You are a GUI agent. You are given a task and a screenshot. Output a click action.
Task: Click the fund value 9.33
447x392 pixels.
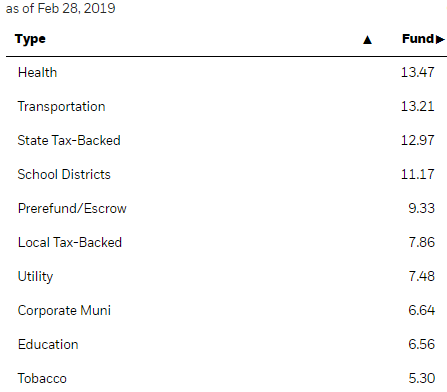pos(422,208)
